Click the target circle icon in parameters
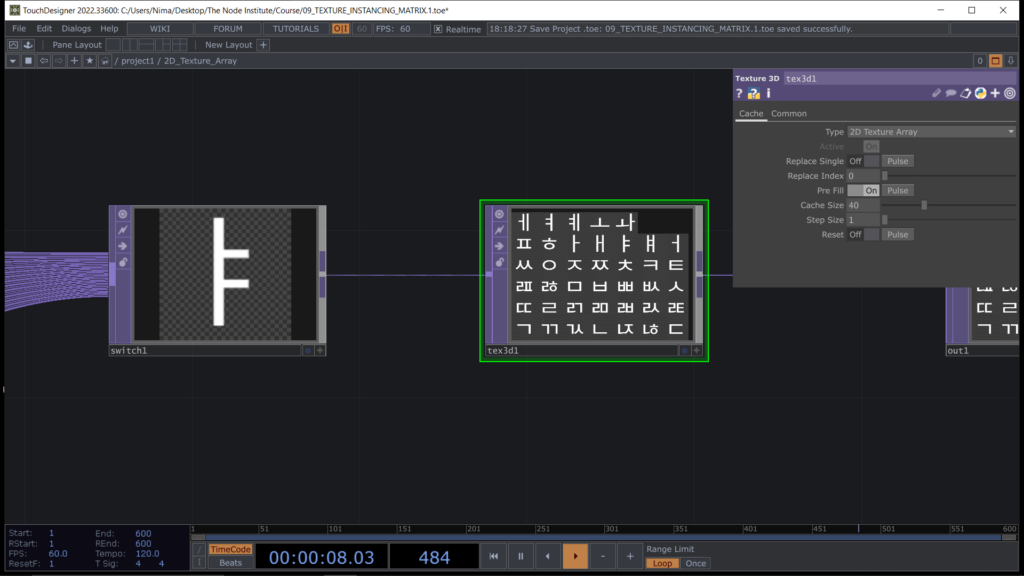Viewport: 1024px width, 576px height. click(x=1010, y=94)
